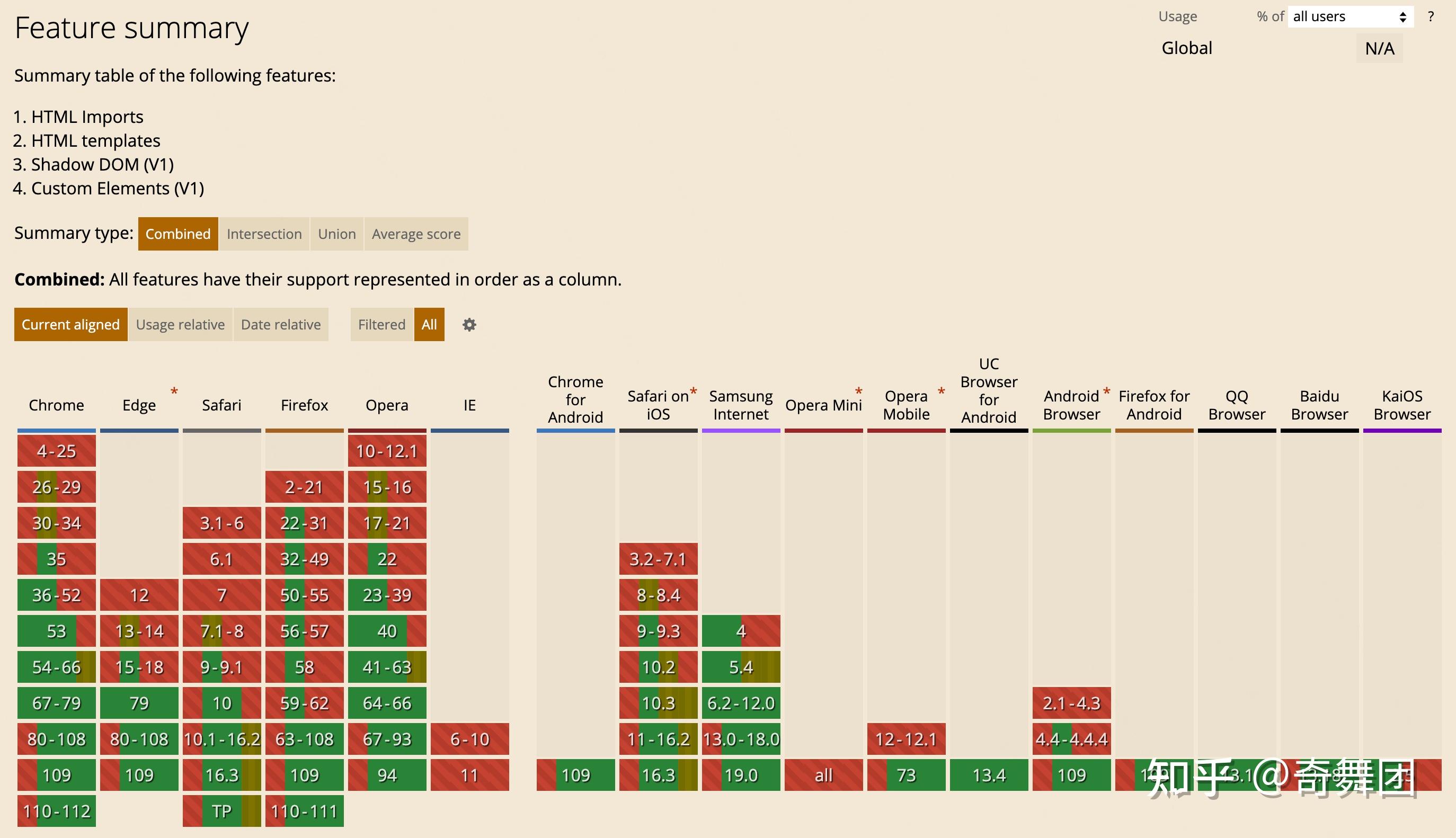Click Edge version 79 cell
The image size is (1456, 838).
click(139, 703)
